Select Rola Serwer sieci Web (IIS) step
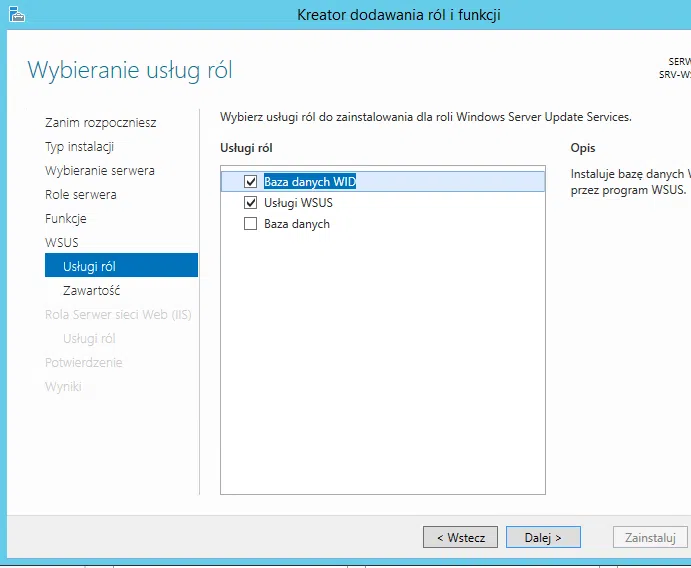Viewport: 691px width, 568px height. [x=118, y=315]
